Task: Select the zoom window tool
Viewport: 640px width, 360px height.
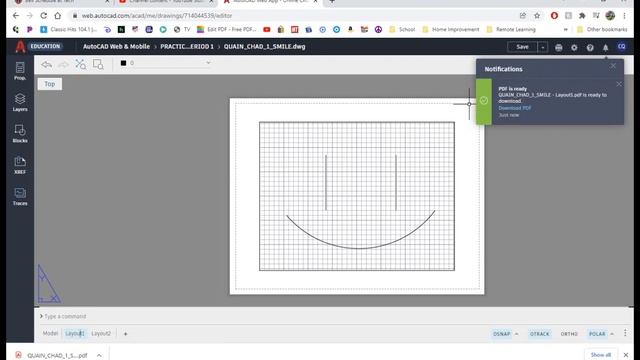Action: tap(98, 64)
